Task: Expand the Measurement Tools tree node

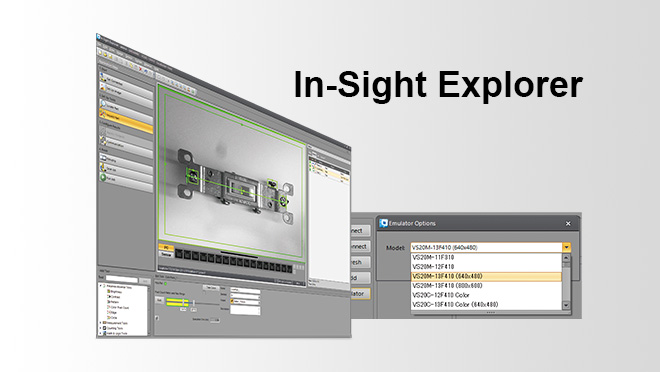Action: point(101,323)
